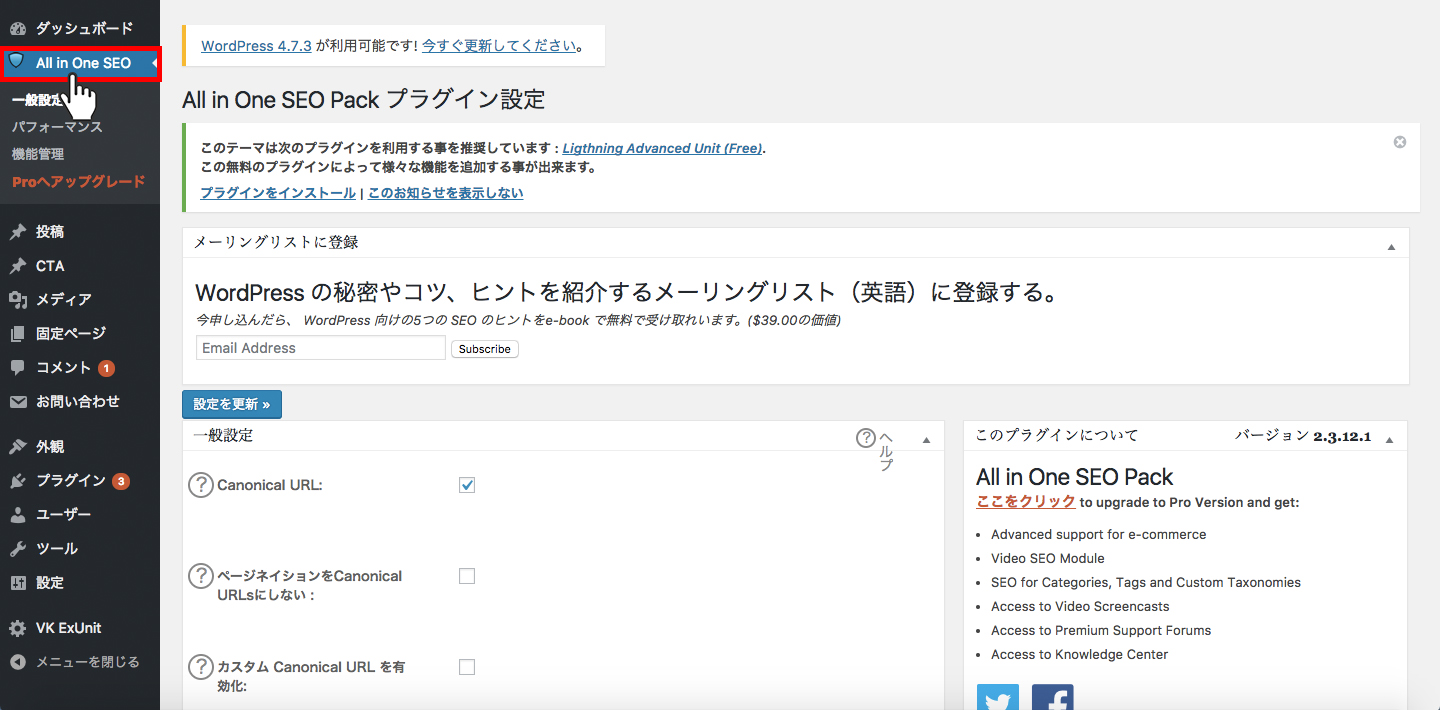Click the コメント count badge showing 1
This screenshot has height=710, width=1440.
tap(106, 368)
